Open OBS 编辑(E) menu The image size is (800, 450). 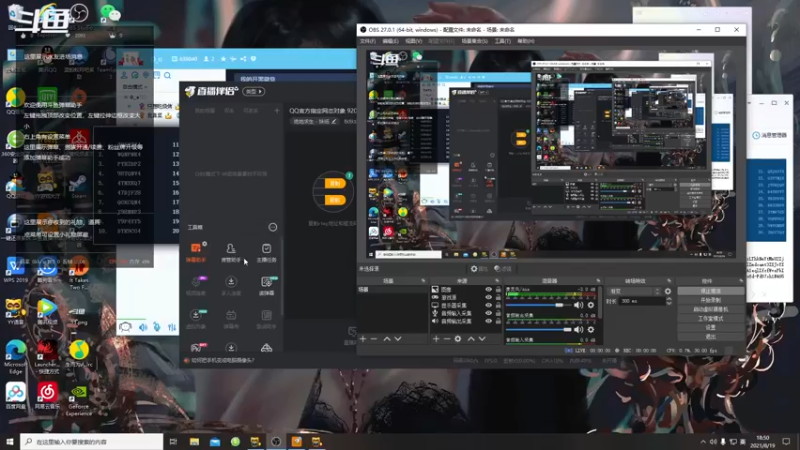pyautogui.click(x=390, y=41)
